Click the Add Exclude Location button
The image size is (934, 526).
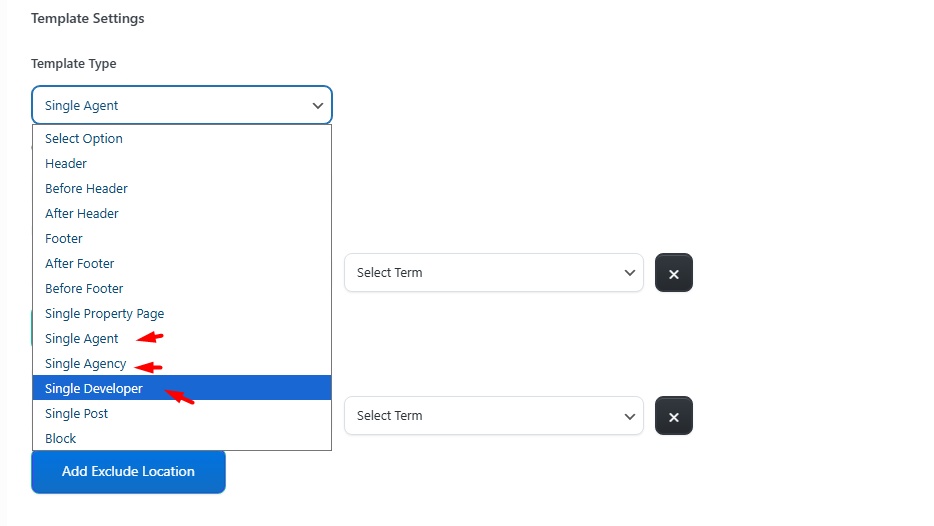(128, 471)
